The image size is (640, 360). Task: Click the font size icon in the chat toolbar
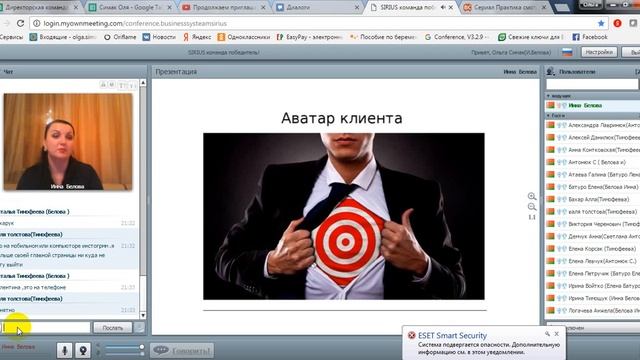[x=121, y=85]
